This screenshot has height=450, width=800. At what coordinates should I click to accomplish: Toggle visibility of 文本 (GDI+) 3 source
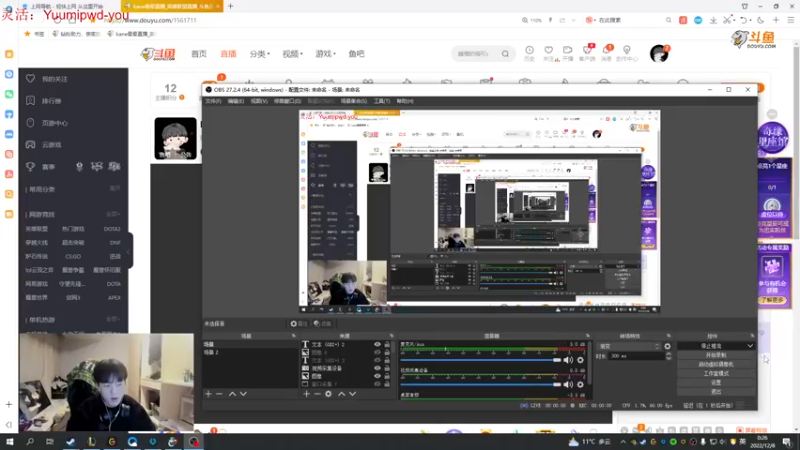377,360
